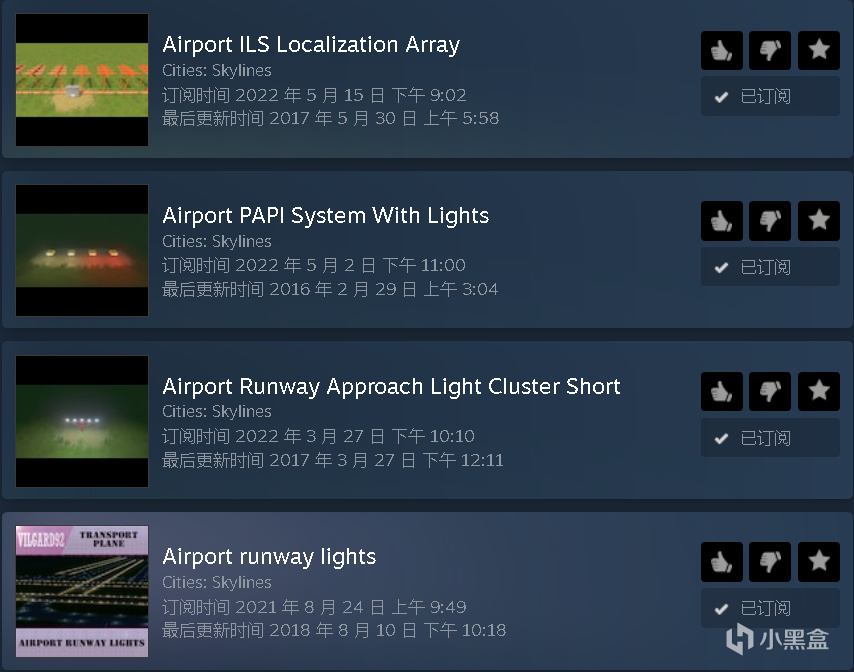Toggle subscription for Airport ILS Localization Array
The width and height of the screenshot is (854, 672).
pos(770,96)
